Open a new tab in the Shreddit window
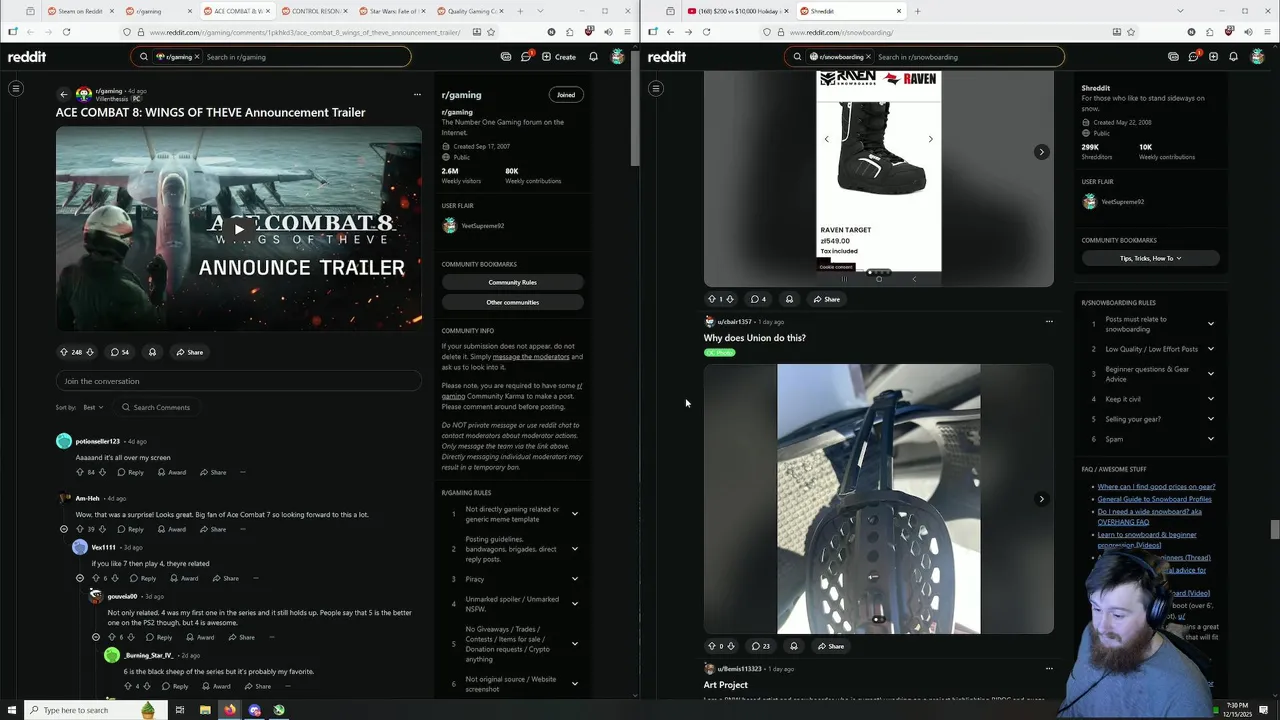This screenshot has width=1280, height=720. point(917,11)
